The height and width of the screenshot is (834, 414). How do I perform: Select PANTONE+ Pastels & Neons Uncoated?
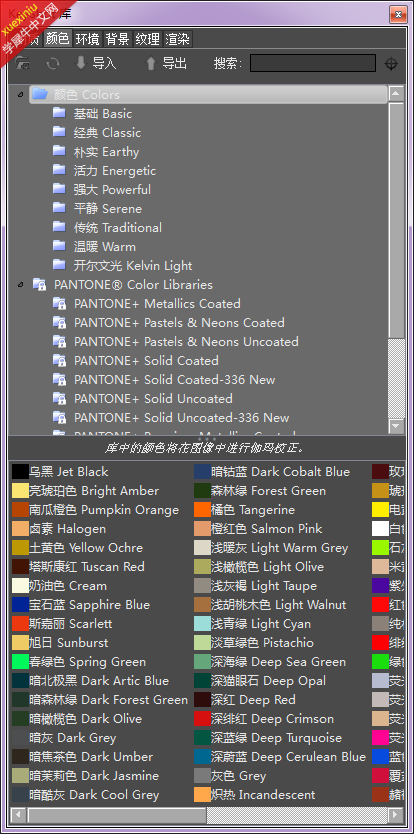tap(175, 342)
